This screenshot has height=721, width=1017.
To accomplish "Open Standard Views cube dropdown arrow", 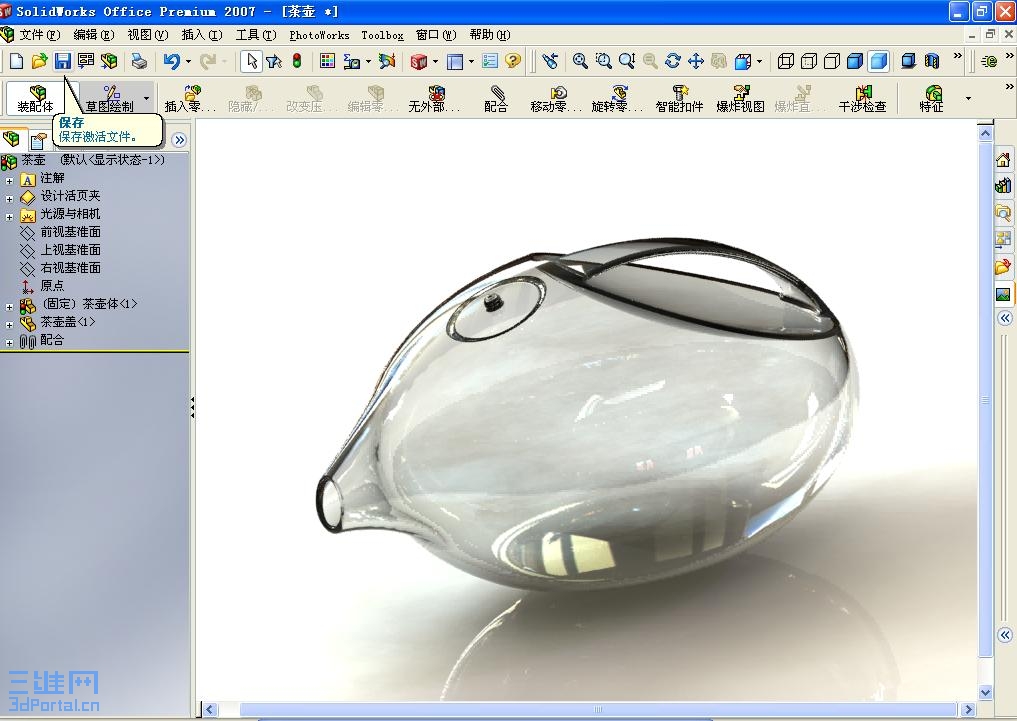I will tap(759, 62).
